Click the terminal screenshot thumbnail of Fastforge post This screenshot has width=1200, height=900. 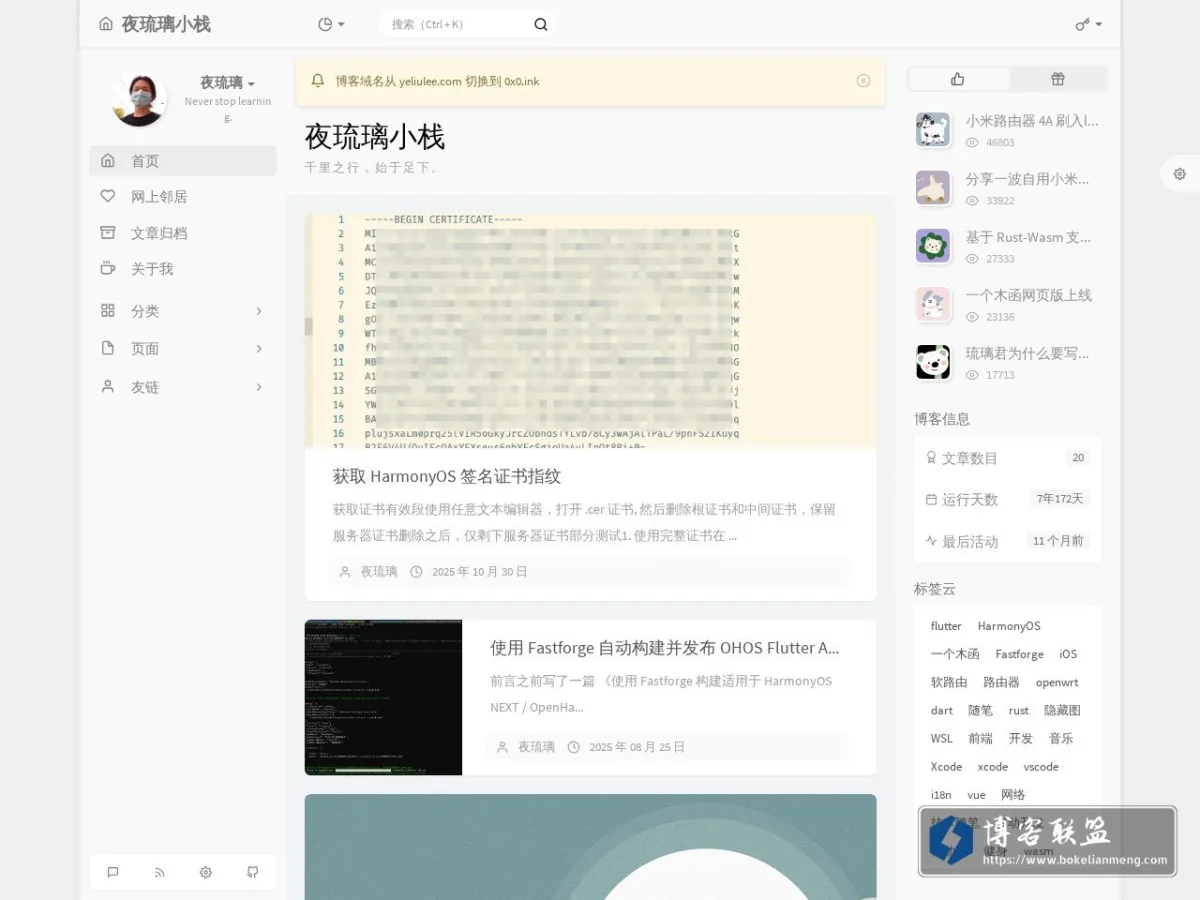pos(383,697)
